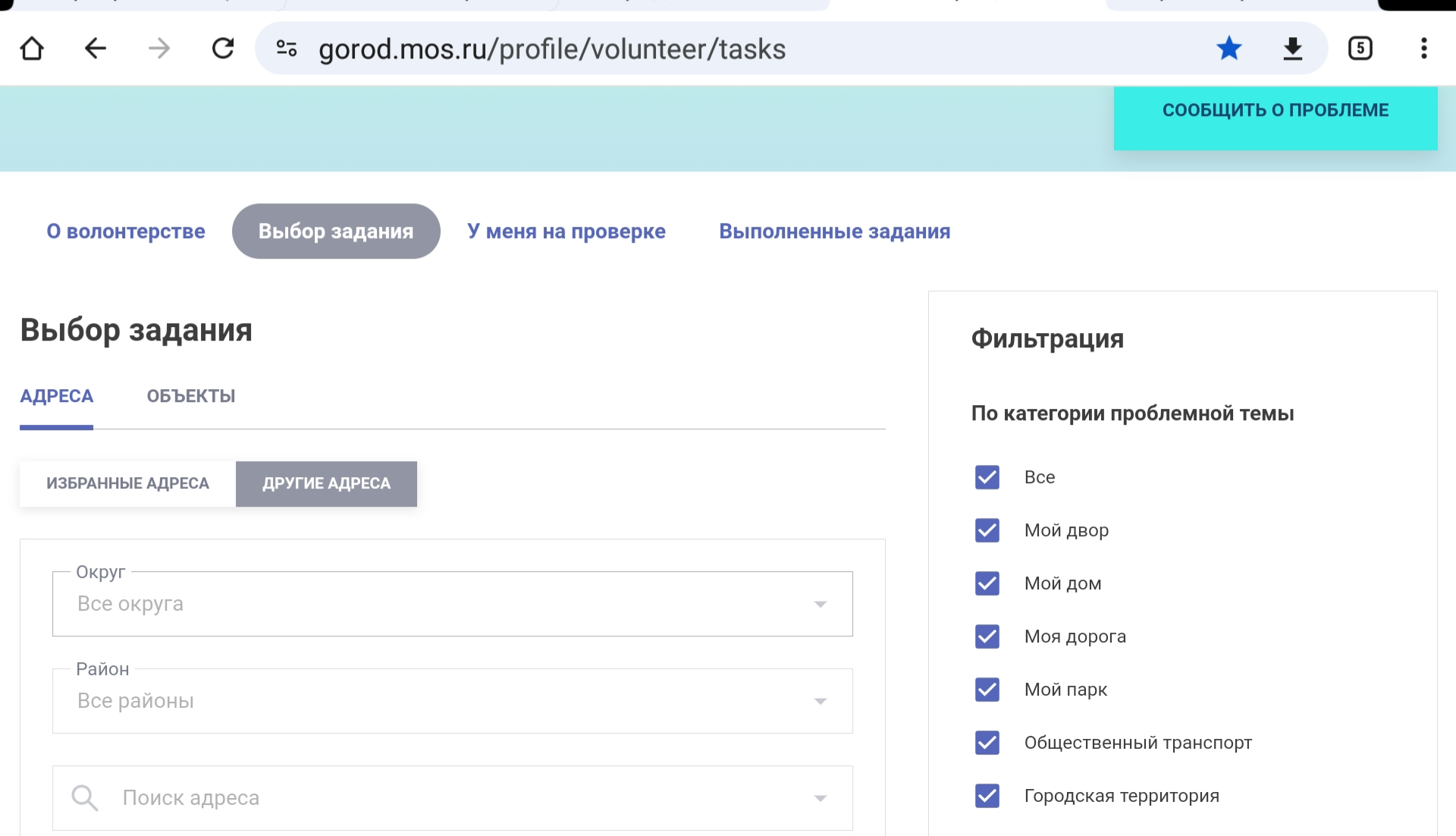Reload the page with refresh icon
Screen dimensions: 1456x836
point(223,49)
